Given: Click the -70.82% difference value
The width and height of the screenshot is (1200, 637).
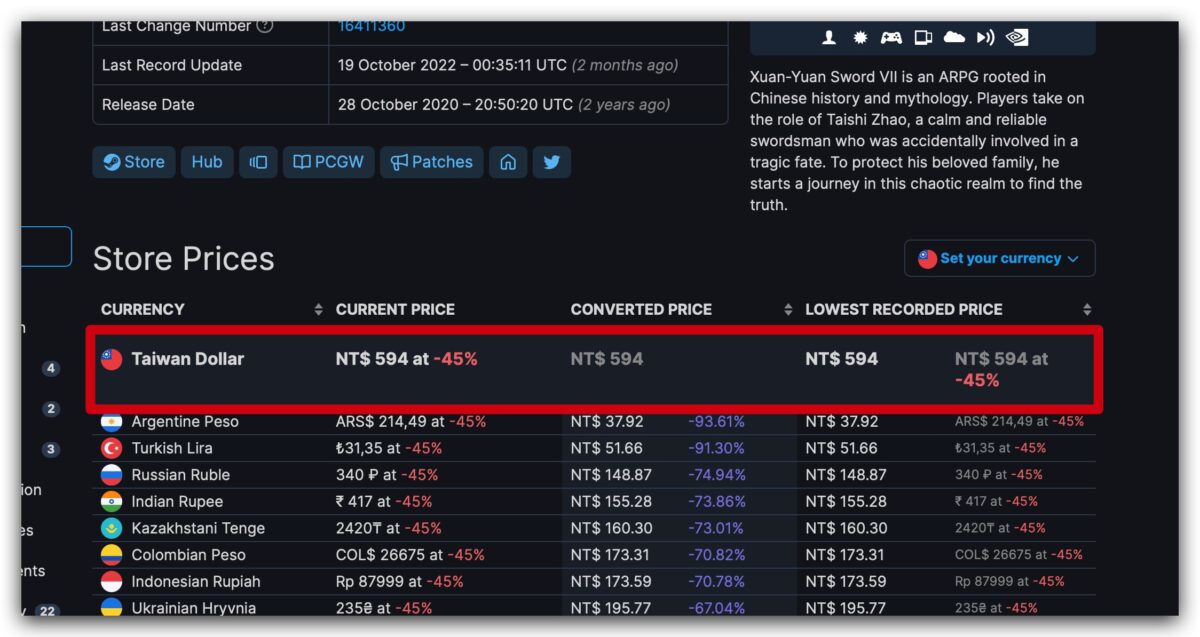Looking at the screenshot, I should click(x=716, y=554).
